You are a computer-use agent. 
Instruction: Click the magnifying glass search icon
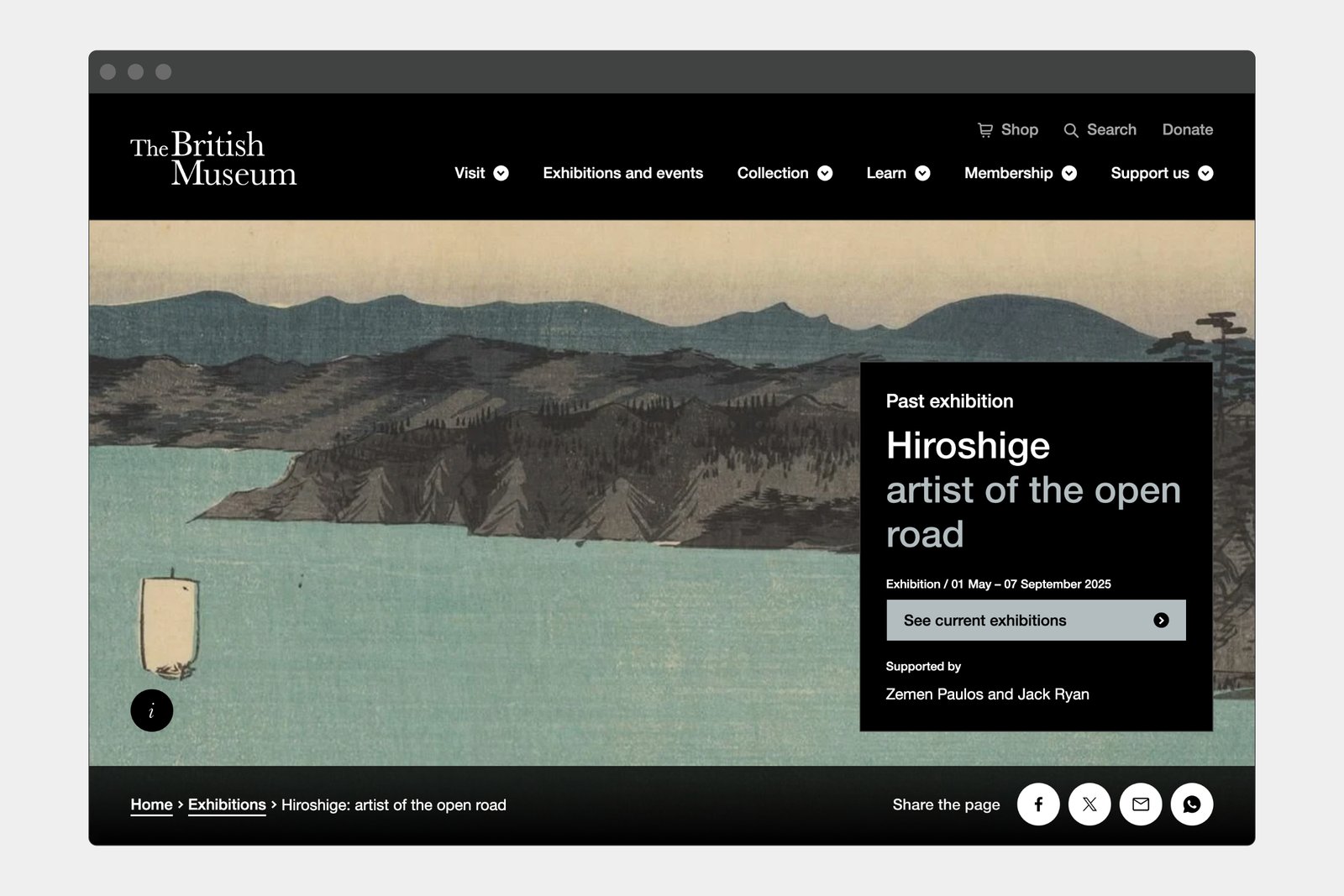pos(1071,130)
